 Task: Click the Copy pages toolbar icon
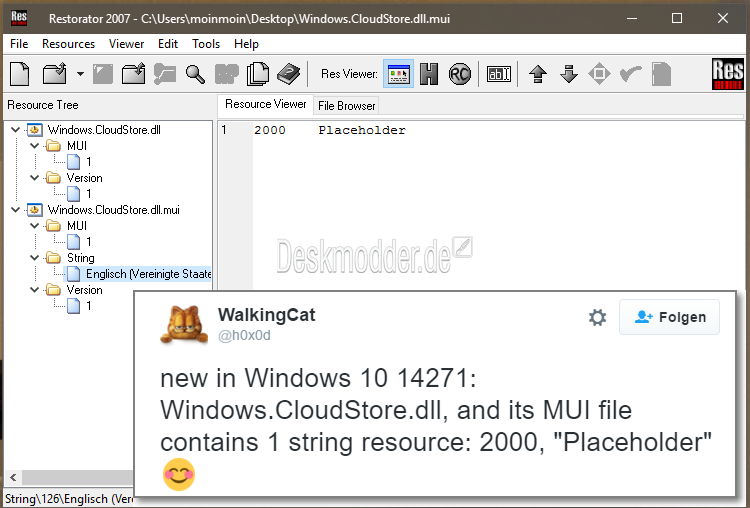258,74
